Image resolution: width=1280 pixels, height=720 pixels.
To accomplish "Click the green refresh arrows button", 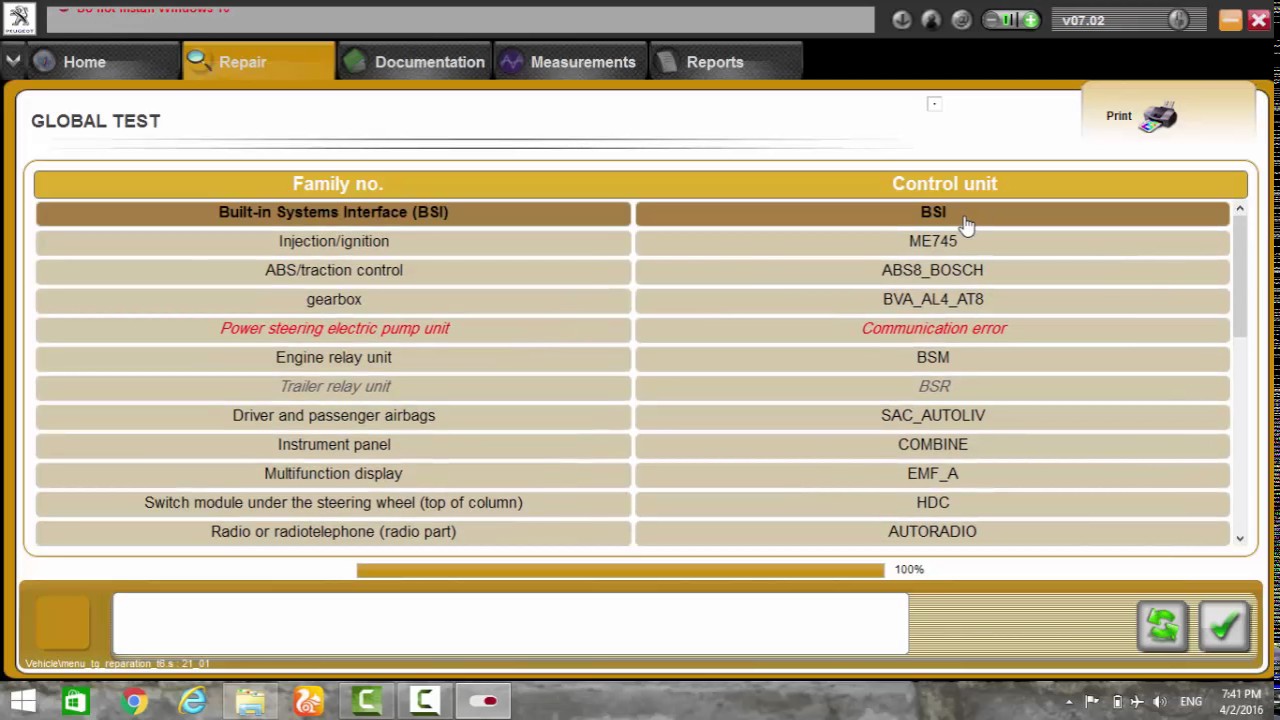I will 1162,626.
